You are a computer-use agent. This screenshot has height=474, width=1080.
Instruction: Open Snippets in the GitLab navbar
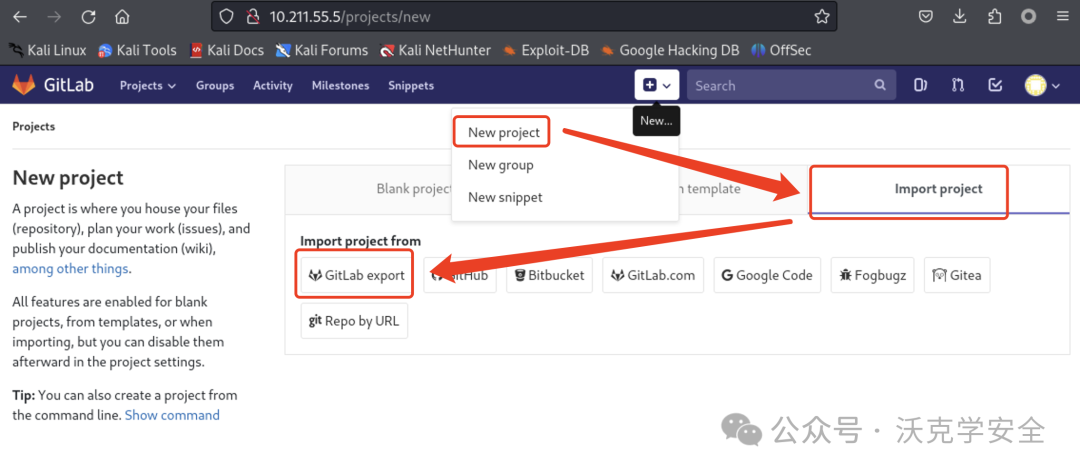411,85
